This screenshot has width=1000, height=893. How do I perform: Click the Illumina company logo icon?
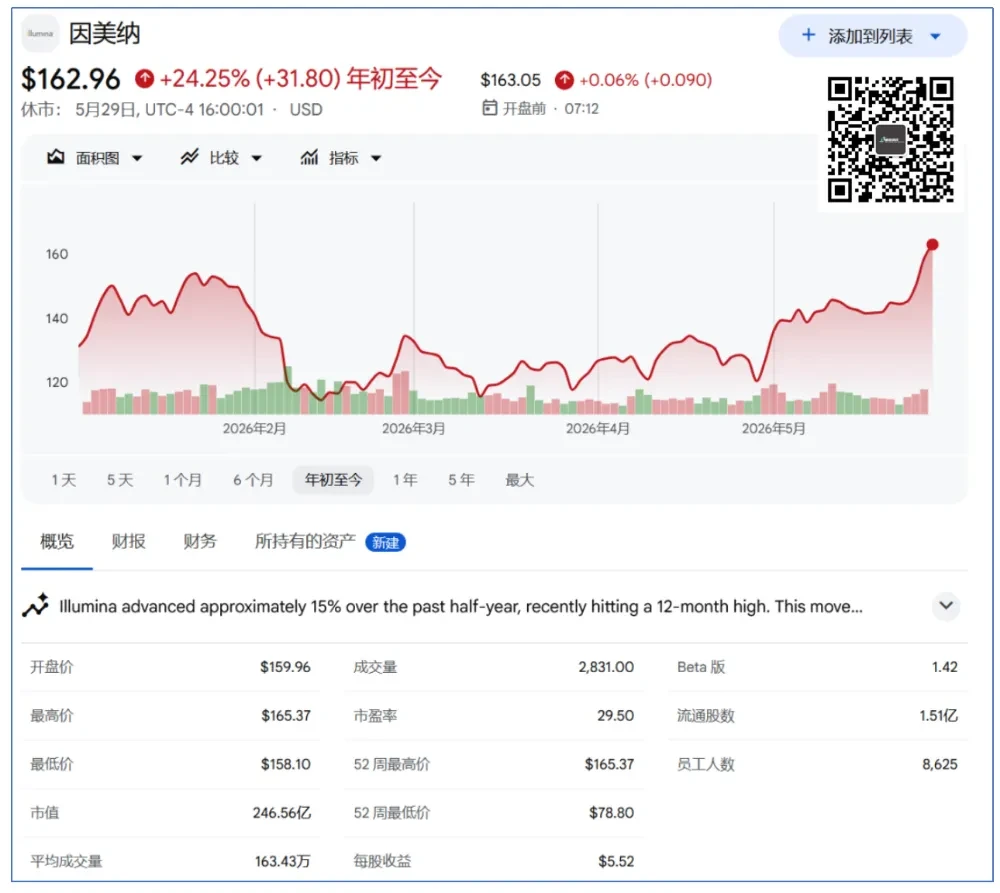click(40, 33)
